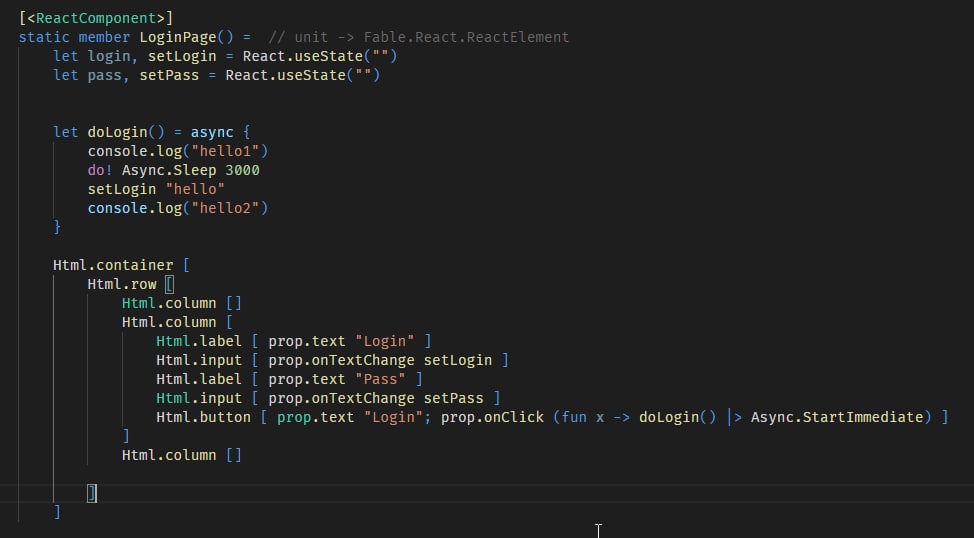Click React.useState on the login line
The image size is (974, 538).
click(303, 56)
